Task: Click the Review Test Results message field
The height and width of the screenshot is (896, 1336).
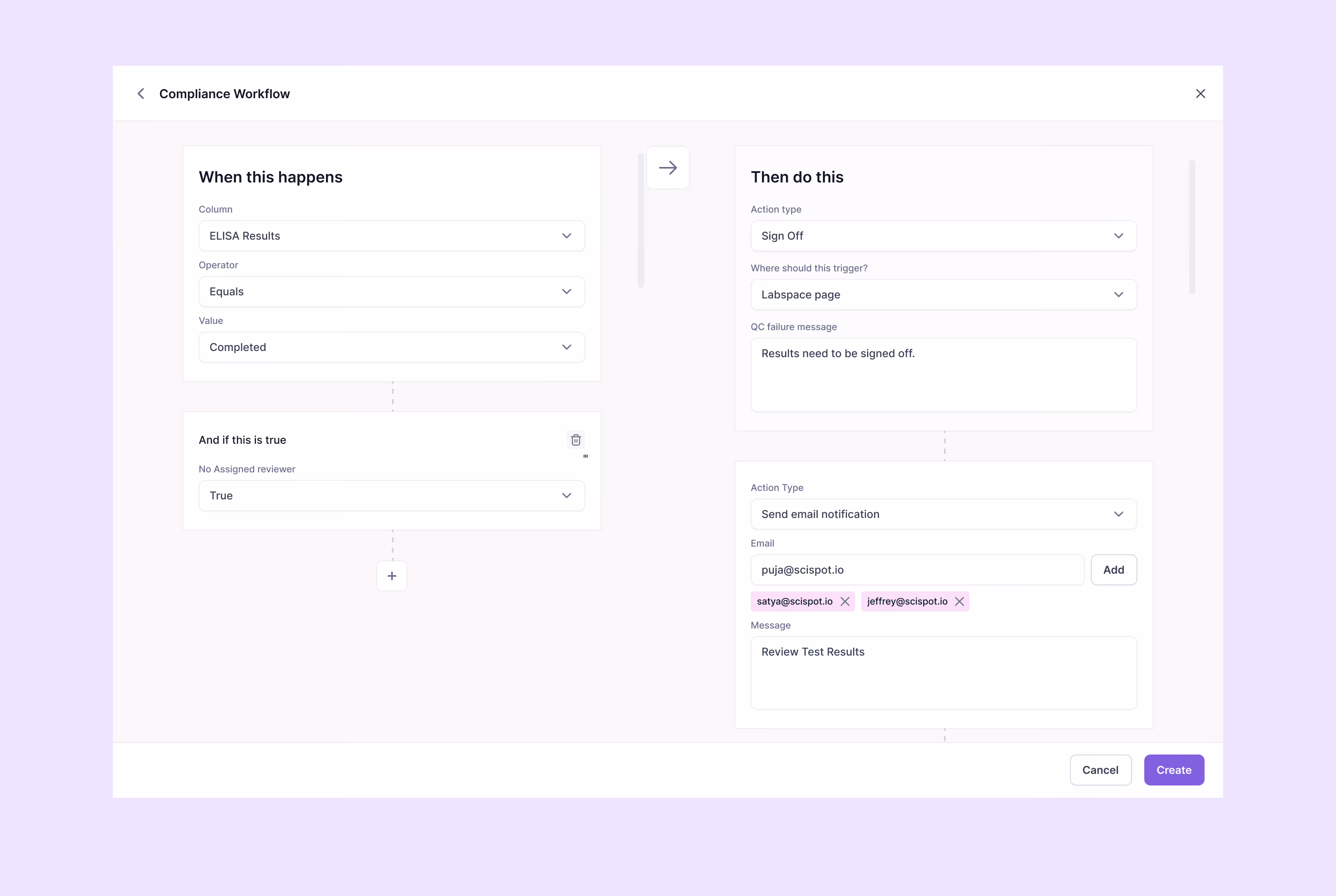Action: 943,673
